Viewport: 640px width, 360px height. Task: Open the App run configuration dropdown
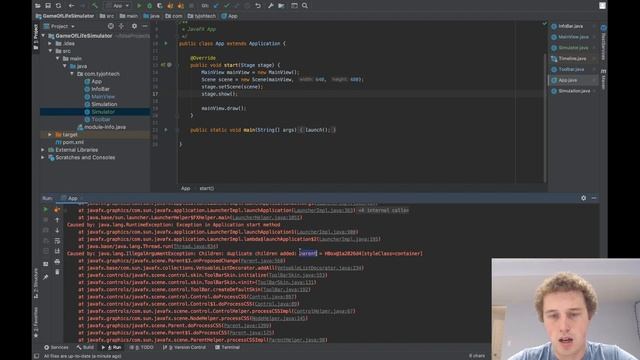tap(118, 6)
